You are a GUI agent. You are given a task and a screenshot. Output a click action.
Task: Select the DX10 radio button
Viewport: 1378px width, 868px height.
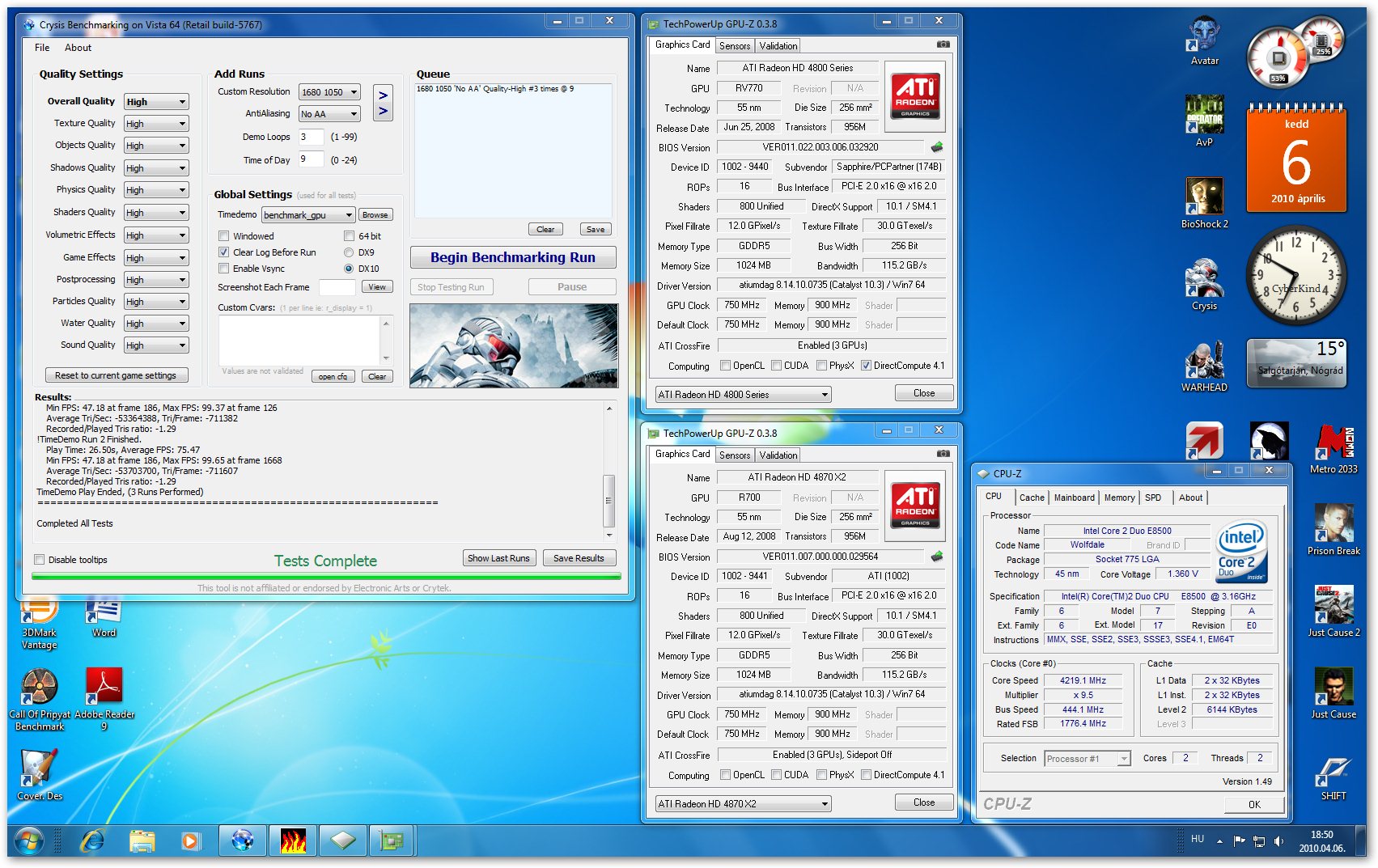pos(349,269)
